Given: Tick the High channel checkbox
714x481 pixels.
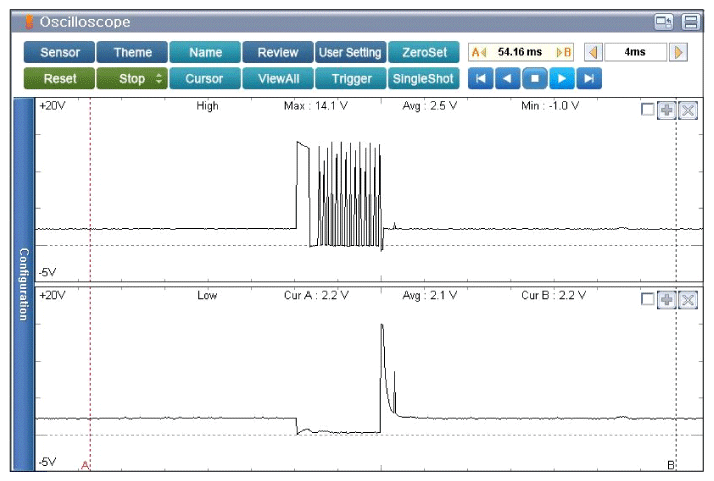Looking at the screenshot, I should [648, 110].
